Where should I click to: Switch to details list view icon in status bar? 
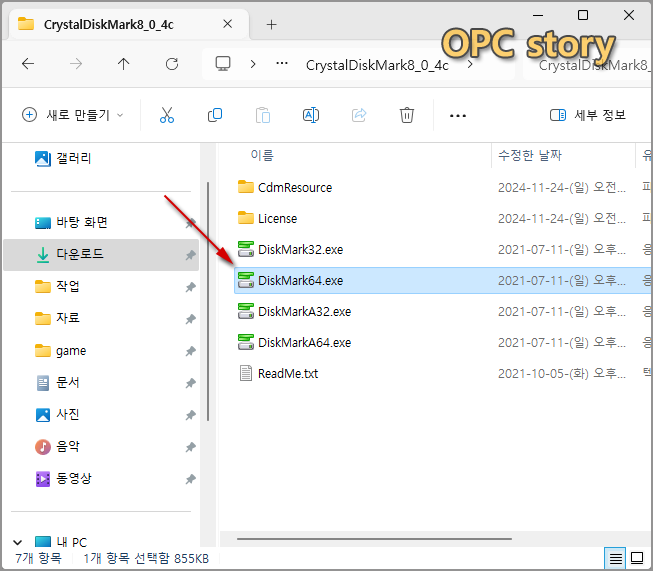point(616,558)
